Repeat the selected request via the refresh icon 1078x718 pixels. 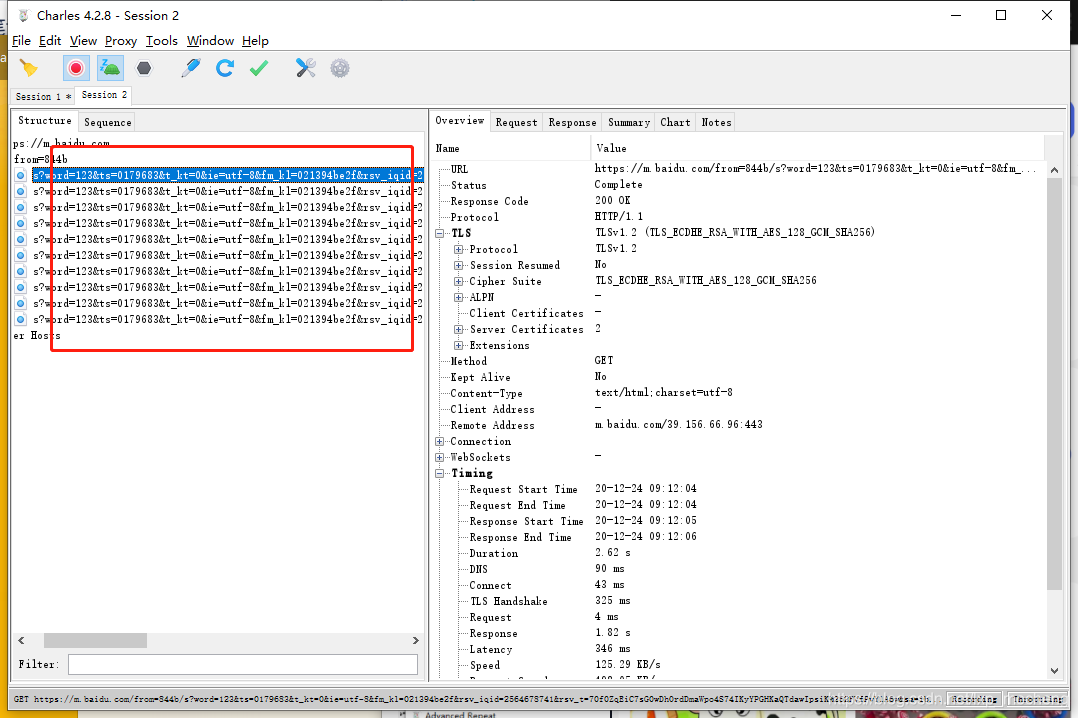225,68
